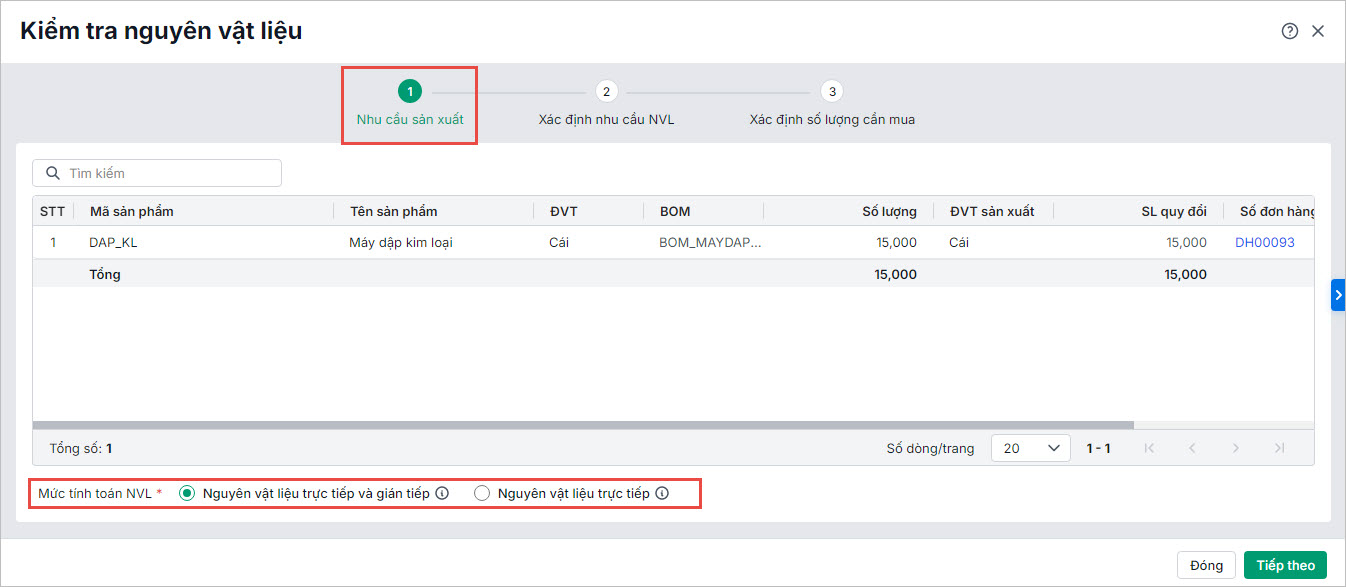1346x587 pixels.
Task: Go to step 3 Xác định số lượng cần mua
Action: (831, 92)
